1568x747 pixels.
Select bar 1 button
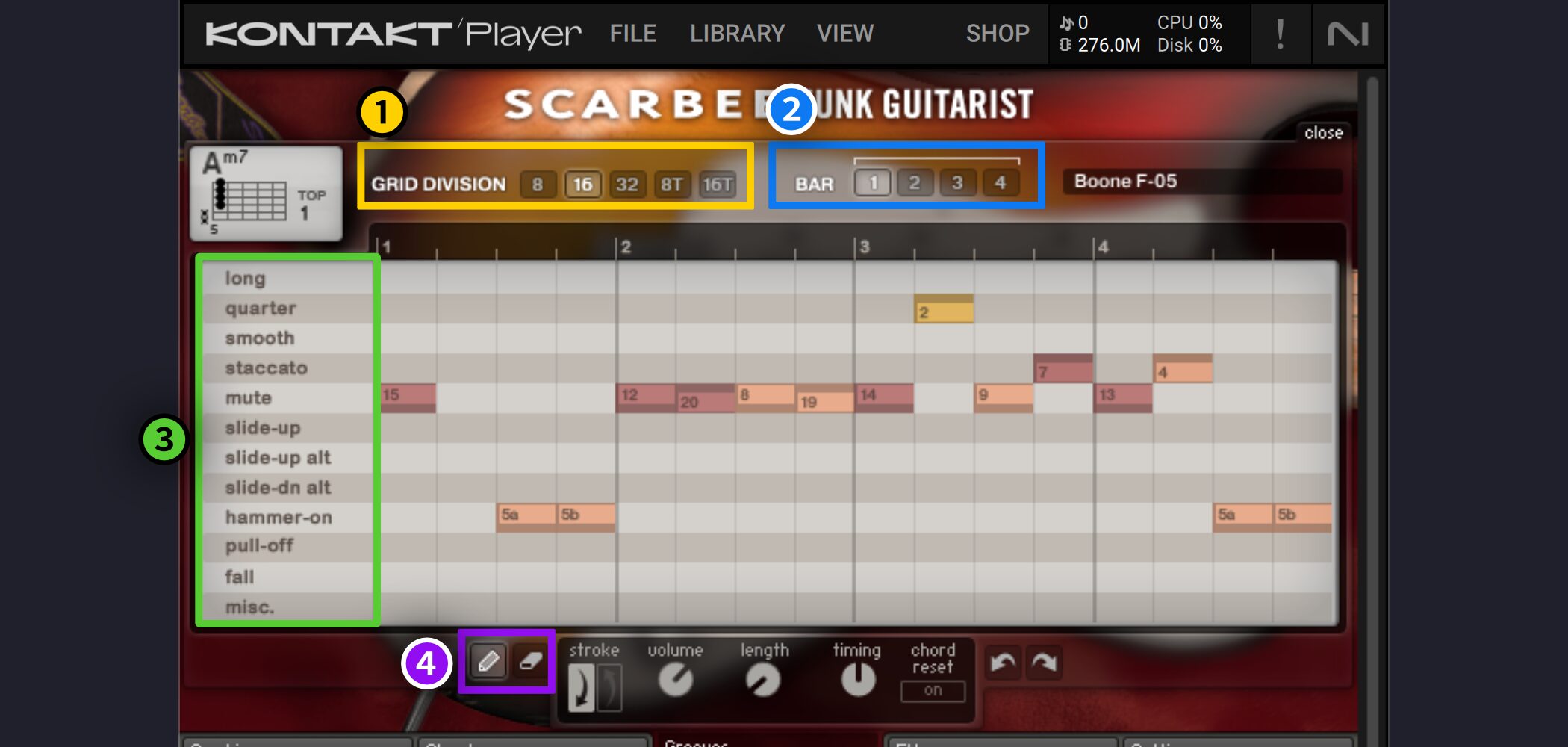click(872, 182)
